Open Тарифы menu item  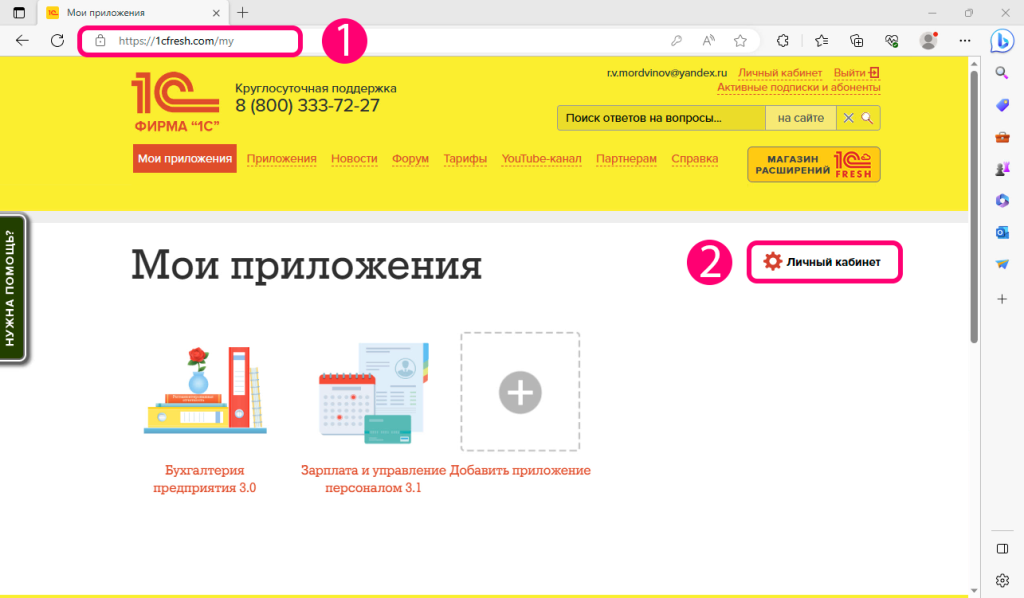pos(465,159)
